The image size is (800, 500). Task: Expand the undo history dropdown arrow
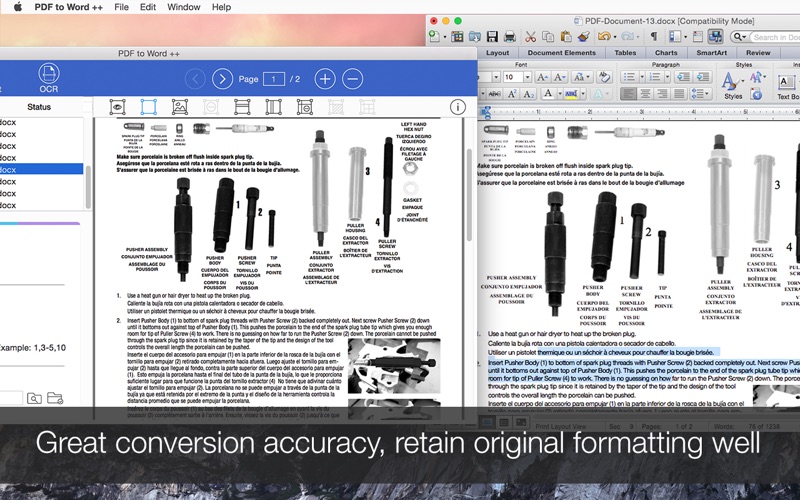[x=614, y=37]
